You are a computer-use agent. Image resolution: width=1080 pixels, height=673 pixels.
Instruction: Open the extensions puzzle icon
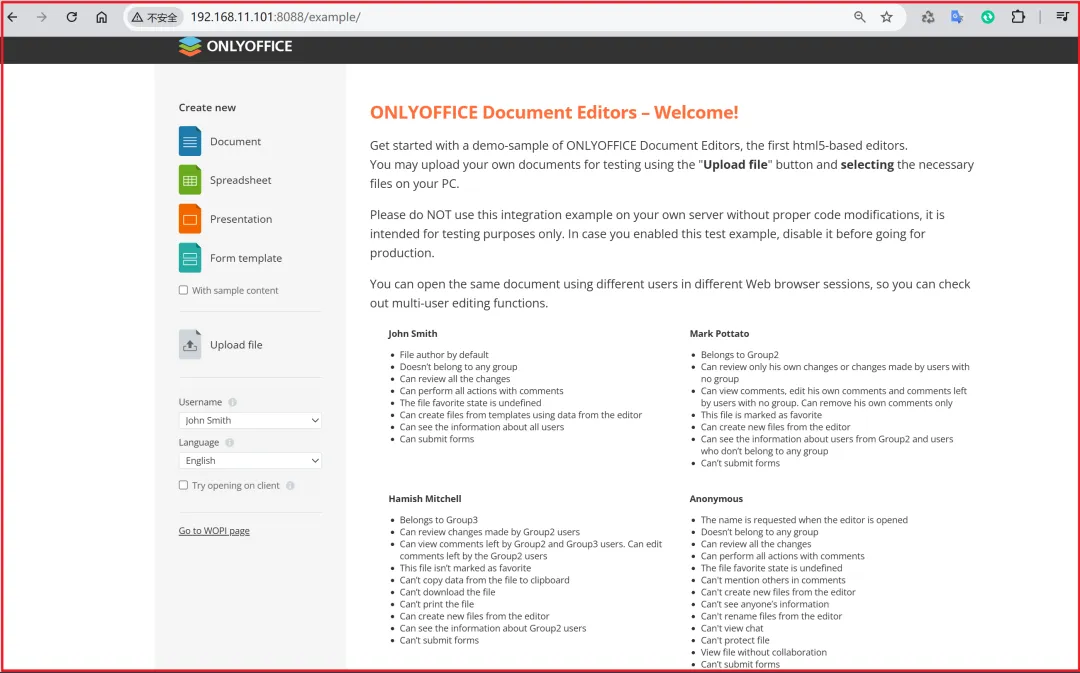1018,17
